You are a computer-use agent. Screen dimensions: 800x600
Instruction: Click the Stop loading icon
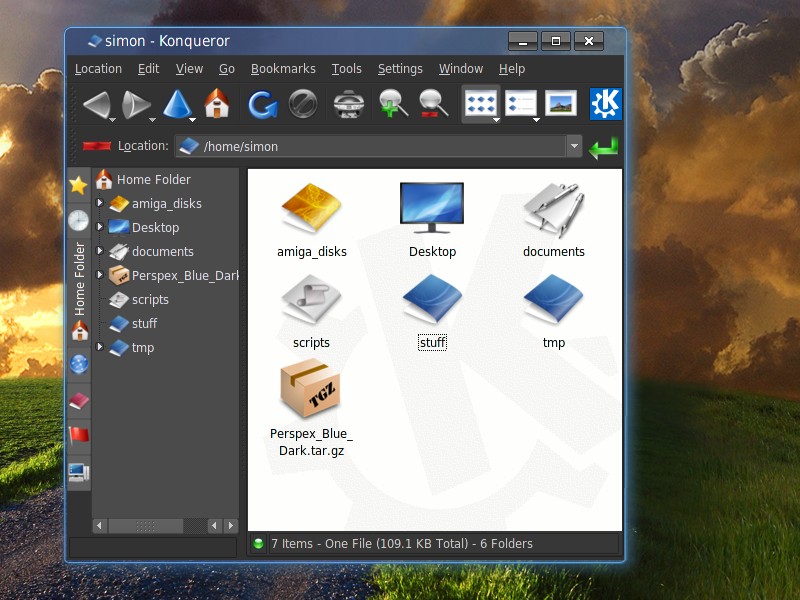(303, 104)
